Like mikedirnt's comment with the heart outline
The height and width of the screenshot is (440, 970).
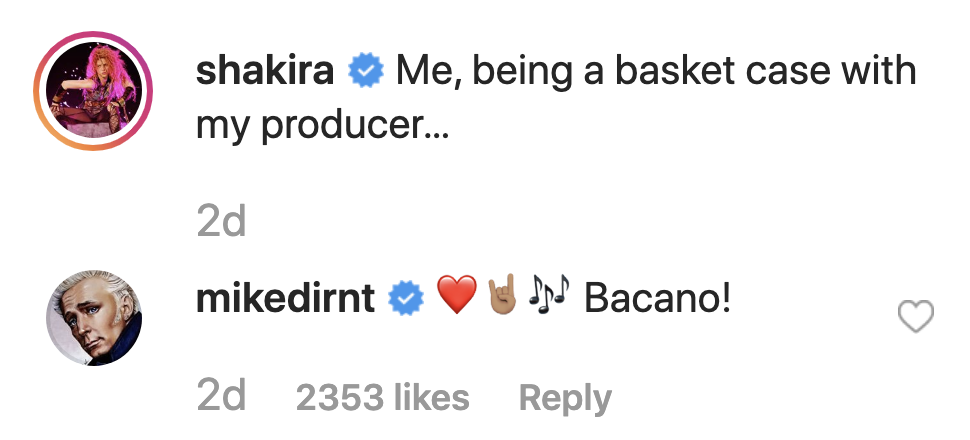click(x=916, y=318)
